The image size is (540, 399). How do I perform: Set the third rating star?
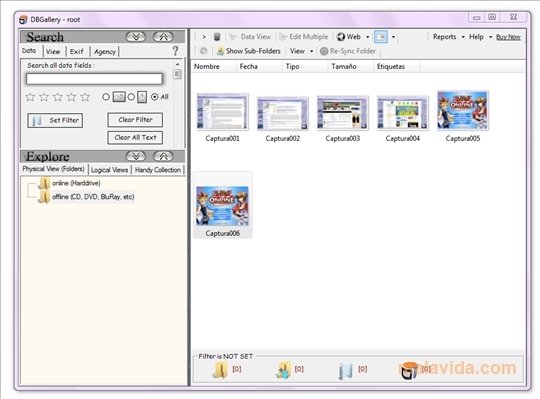[58, 97]
